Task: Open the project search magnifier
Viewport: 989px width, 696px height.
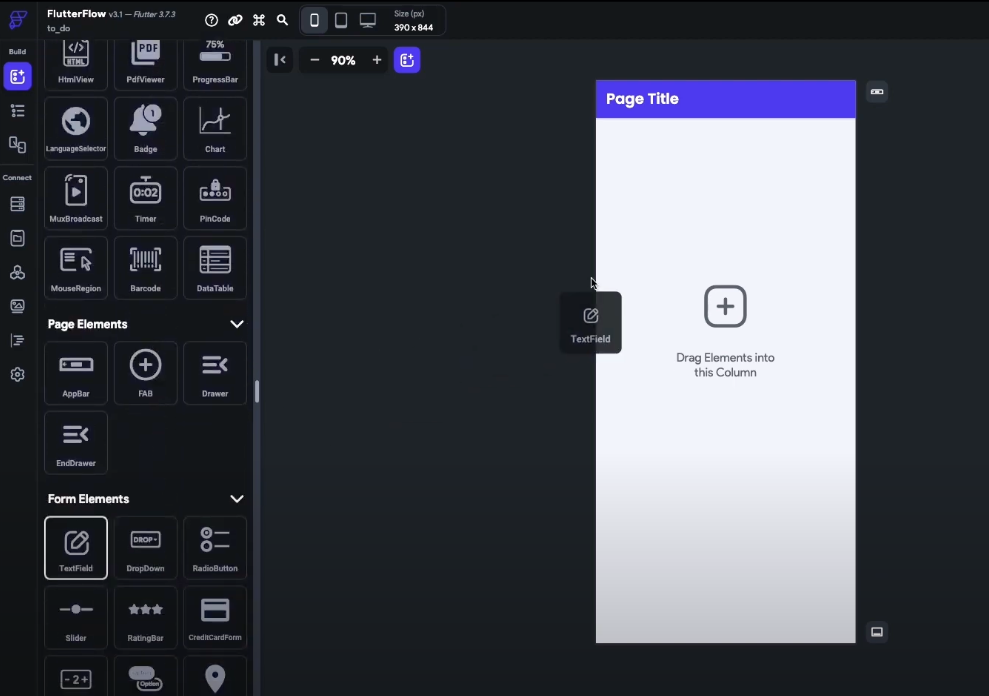Action: (x=283, y=20)
